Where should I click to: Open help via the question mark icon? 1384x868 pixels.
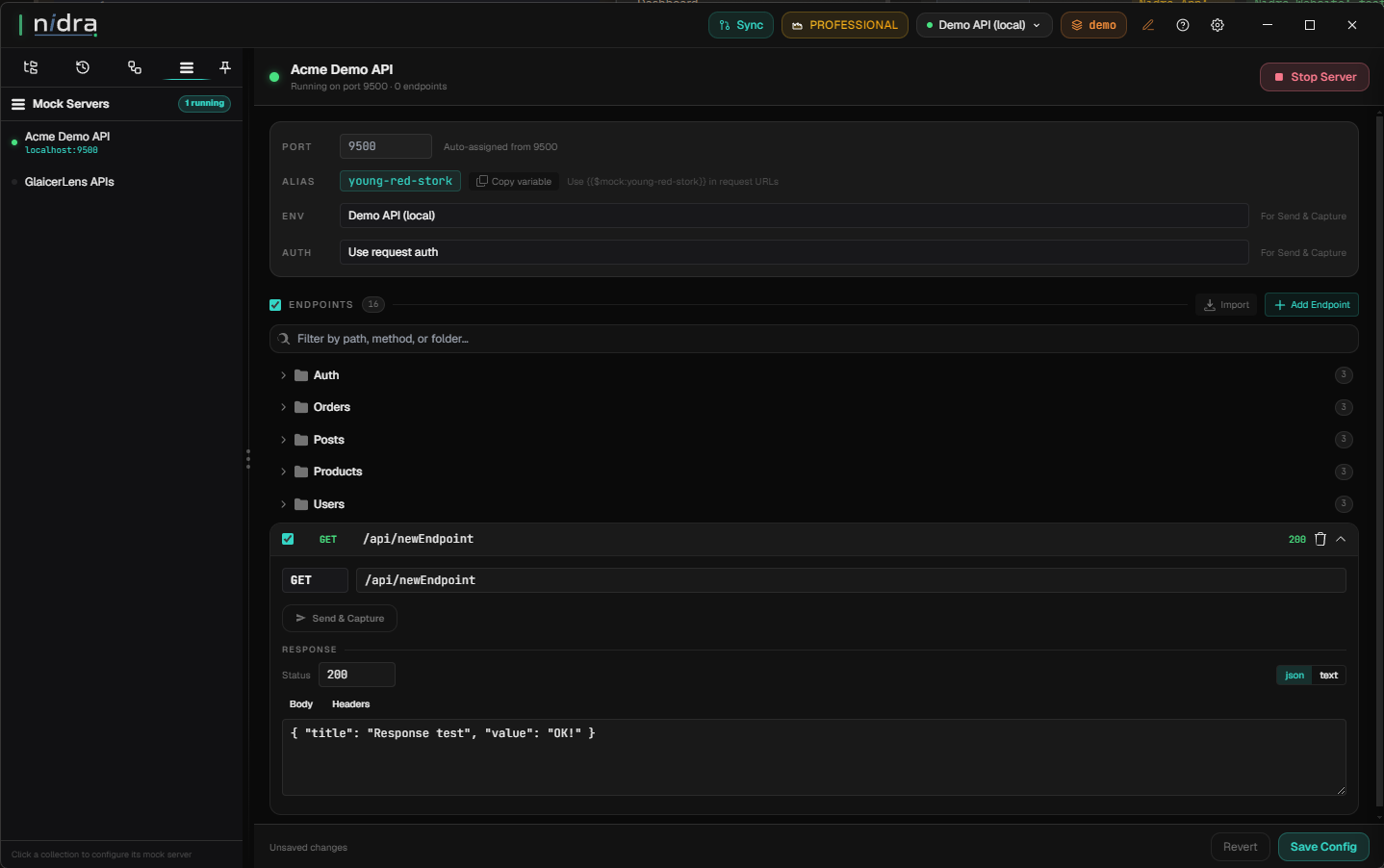(x=1183, y=25)
